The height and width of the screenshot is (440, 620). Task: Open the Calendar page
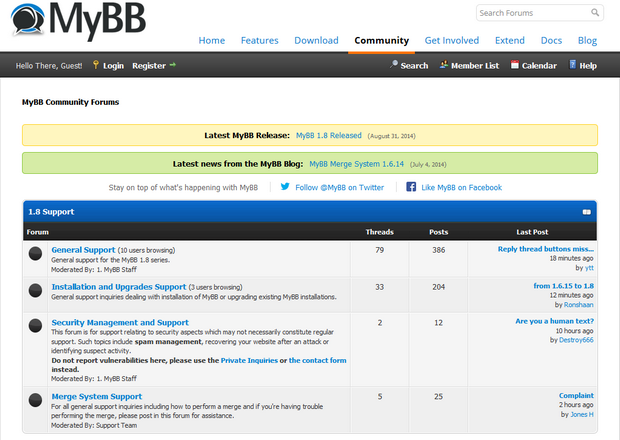pos(539,66)
